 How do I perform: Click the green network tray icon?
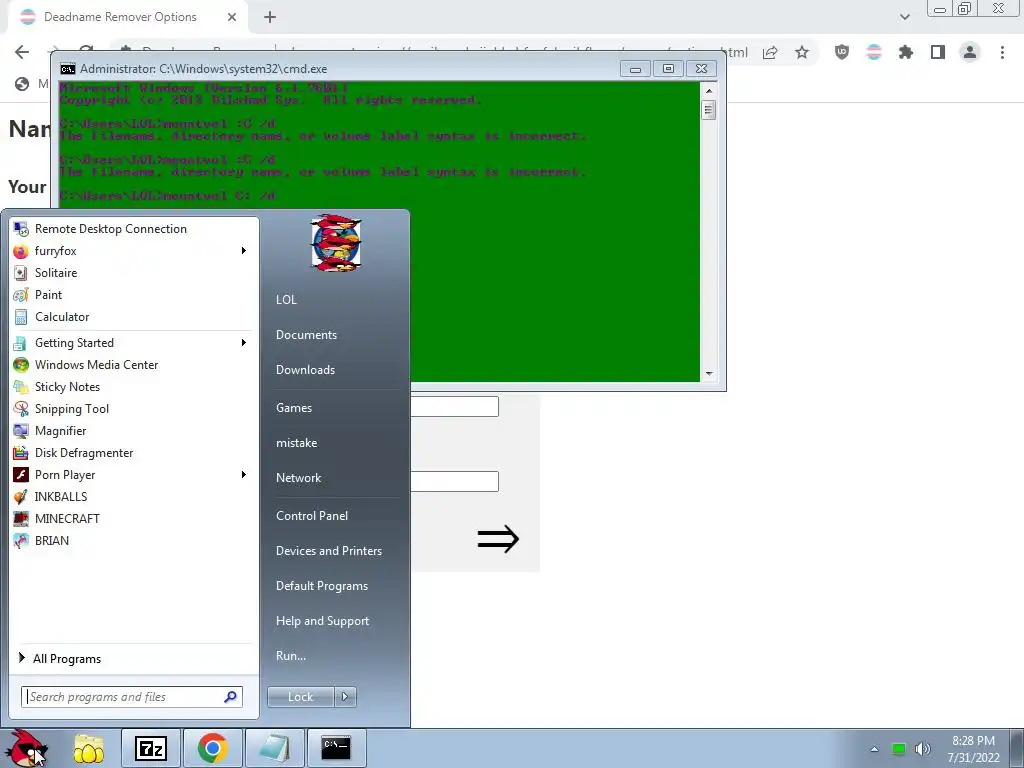pyautogui.click(x=899, y=749)
